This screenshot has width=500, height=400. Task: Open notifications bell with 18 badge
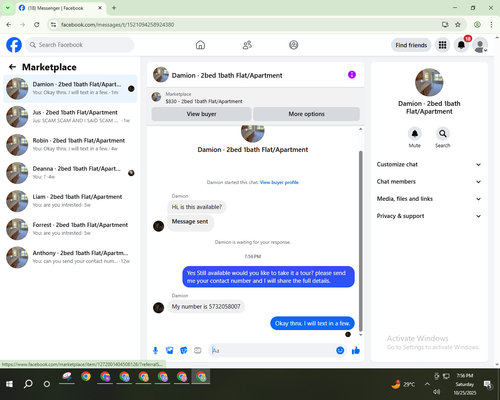(461, 45)
